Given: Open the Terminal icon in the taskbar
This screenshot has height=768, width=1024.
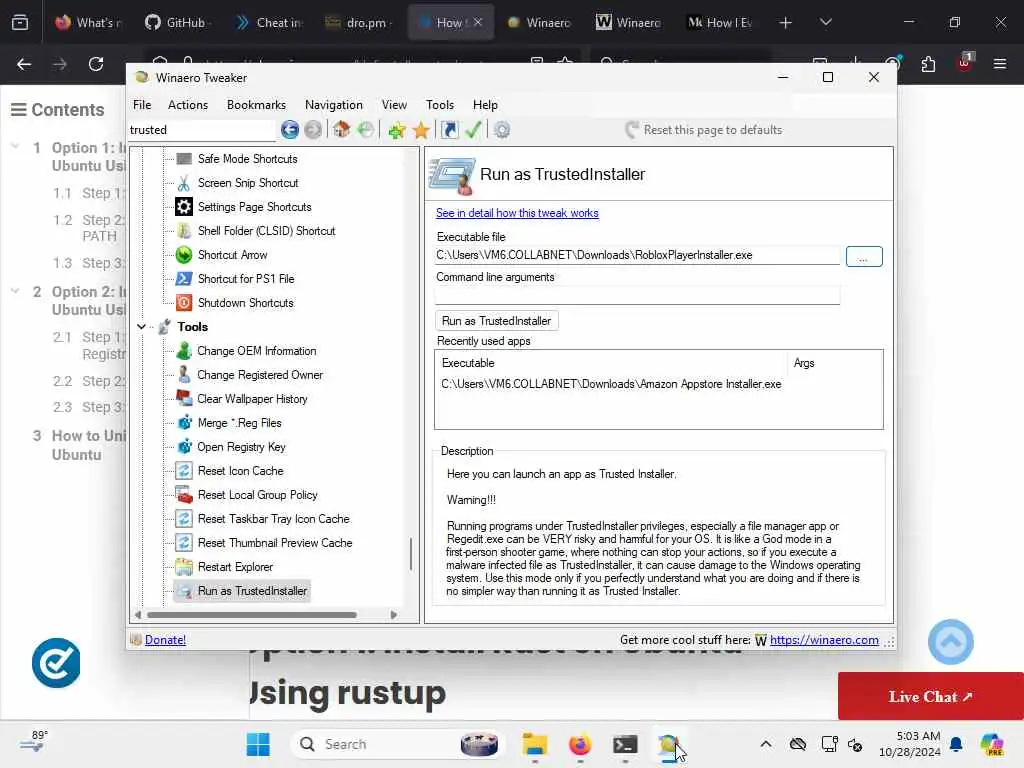Looking at the screenshot, I should 625,744.
